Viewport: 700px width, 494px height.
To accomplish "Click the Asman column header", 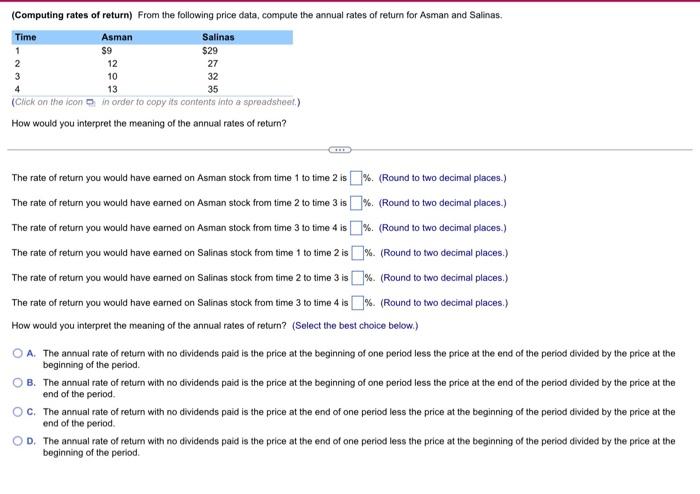I will click(x=117, y=37).
